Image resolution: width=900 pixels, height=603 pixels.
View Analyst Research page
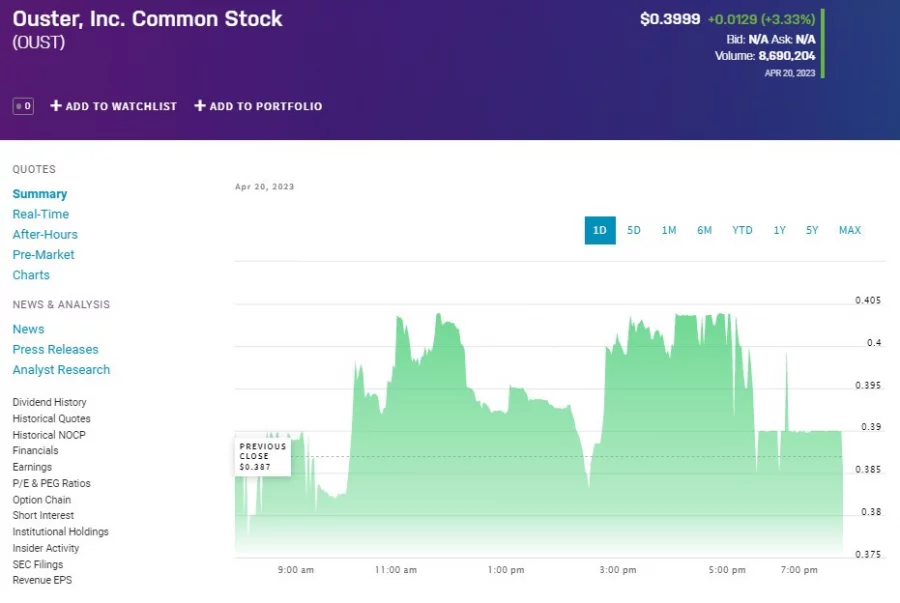[61, 369]
